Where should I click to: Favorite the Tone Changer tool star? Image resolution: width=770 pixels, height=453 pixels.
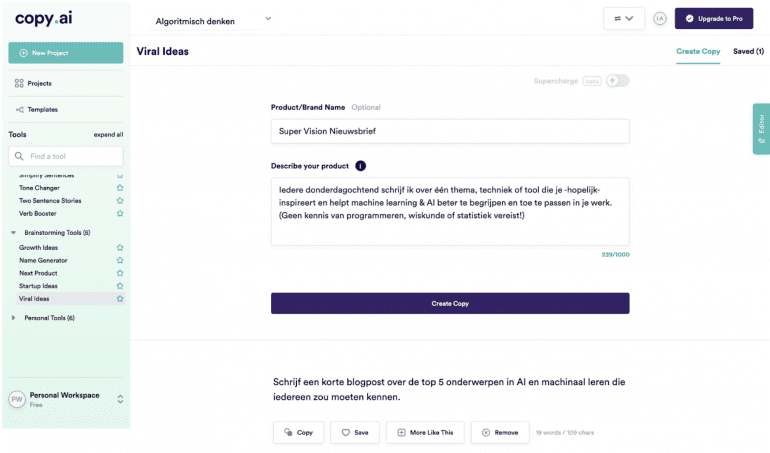point(120,188)
